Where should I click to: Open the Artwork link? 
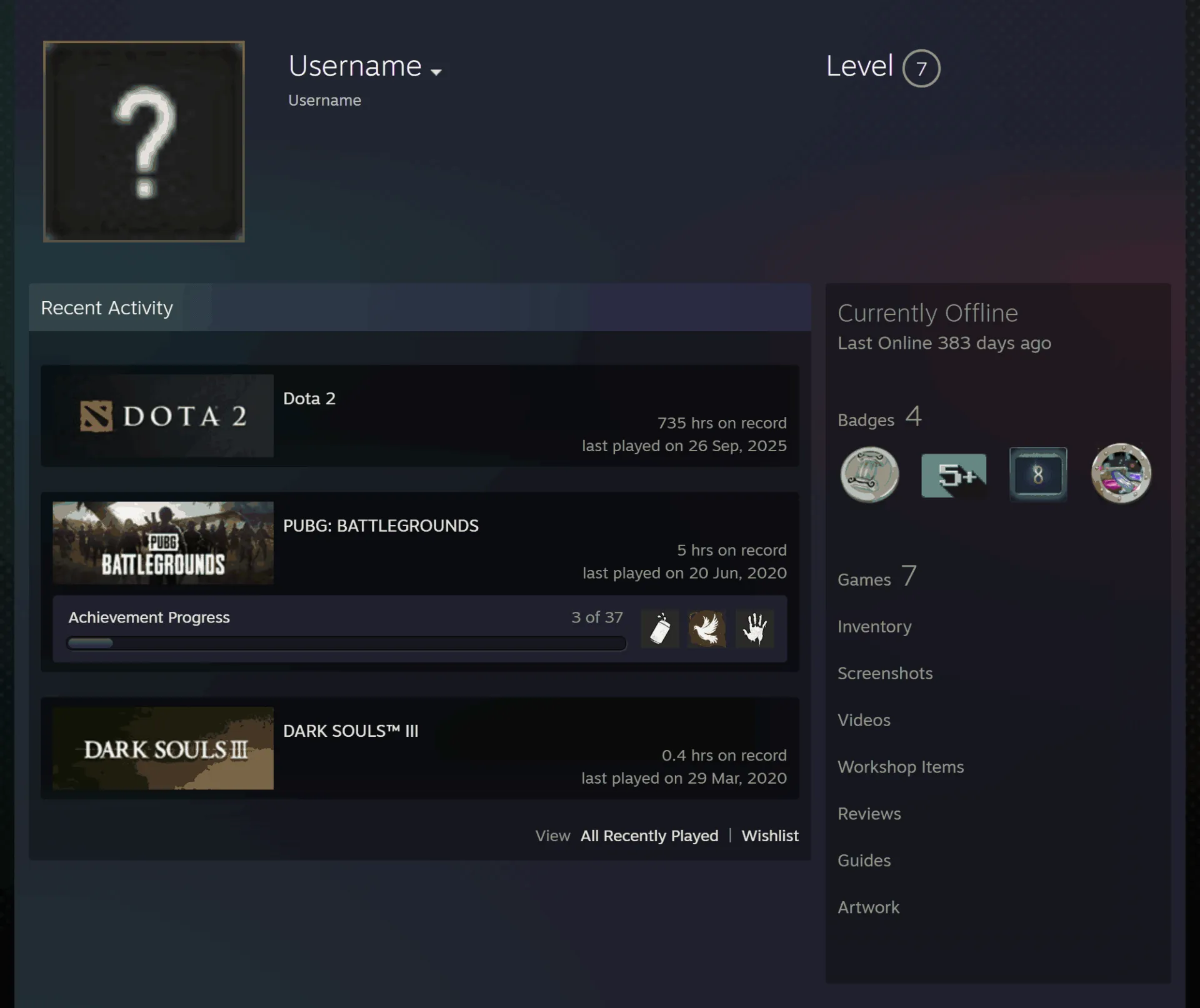[868, 908]
